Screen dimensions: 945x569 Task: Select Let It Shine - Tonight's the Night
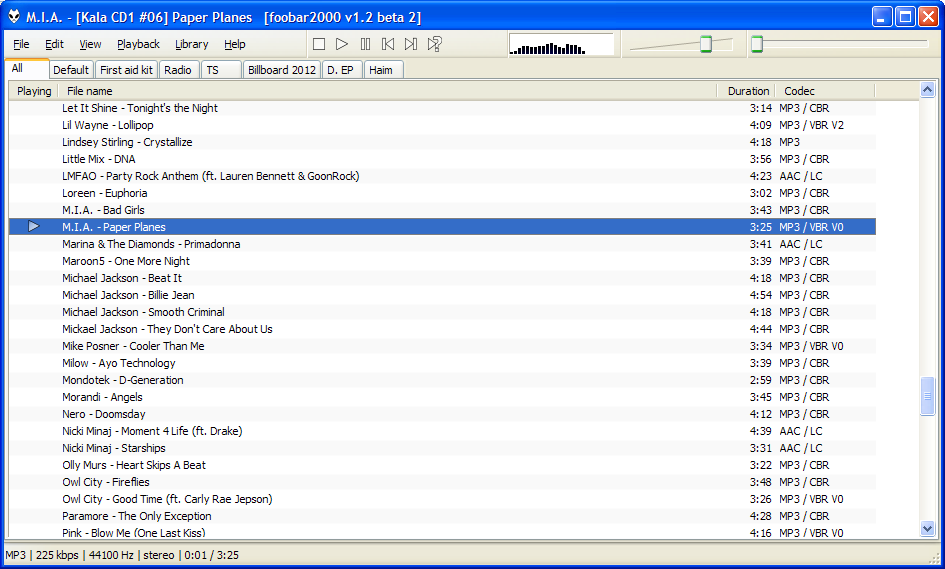[x=442, y=108]
